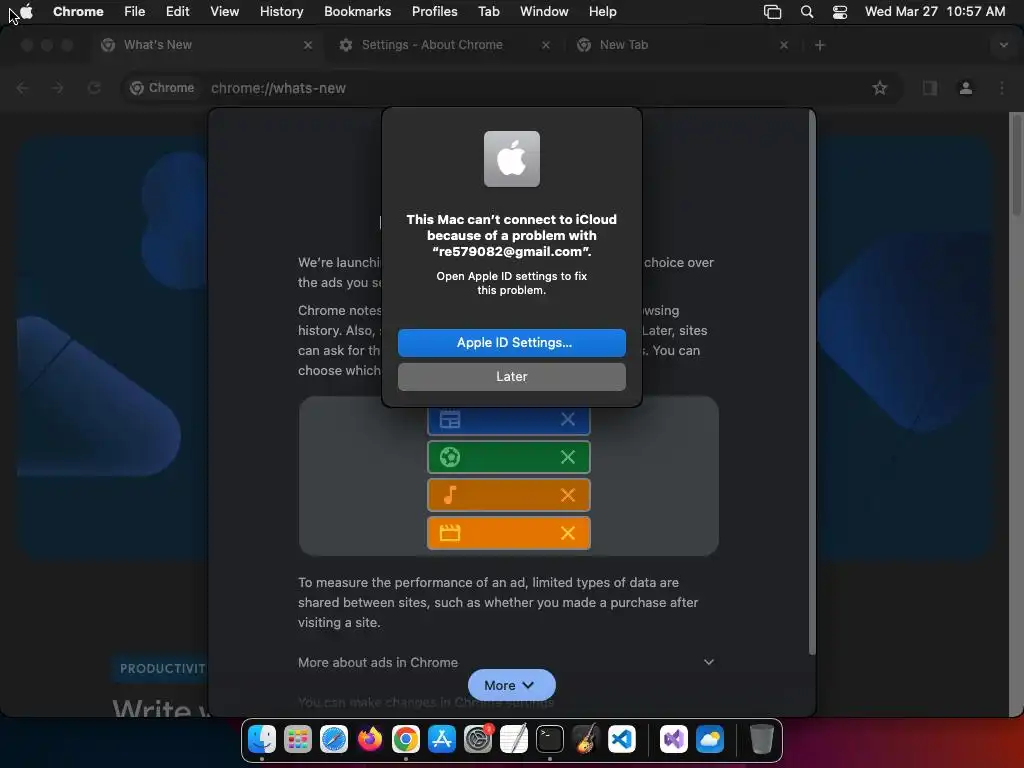Remove the green sports topic chip
This screenshot has width=1024, height=768.
tap(568, 457)
